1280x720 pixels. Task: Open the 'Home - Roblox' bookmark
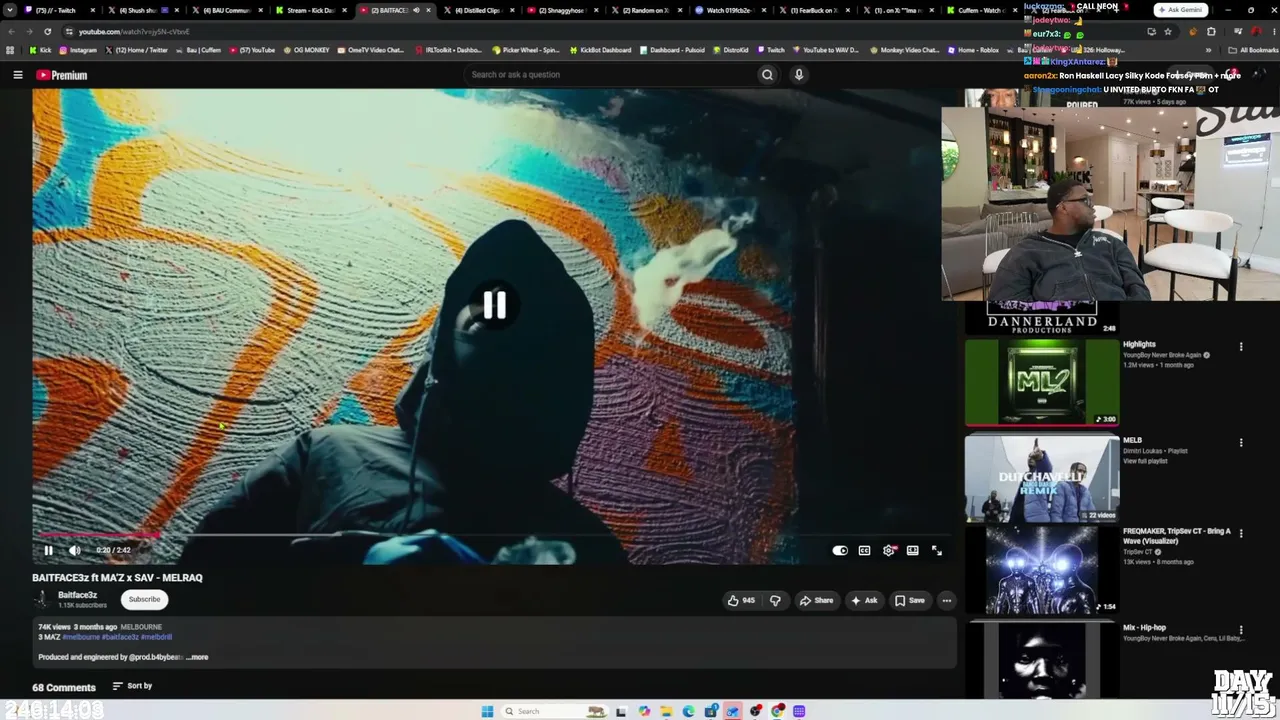(x=973, y=50)
